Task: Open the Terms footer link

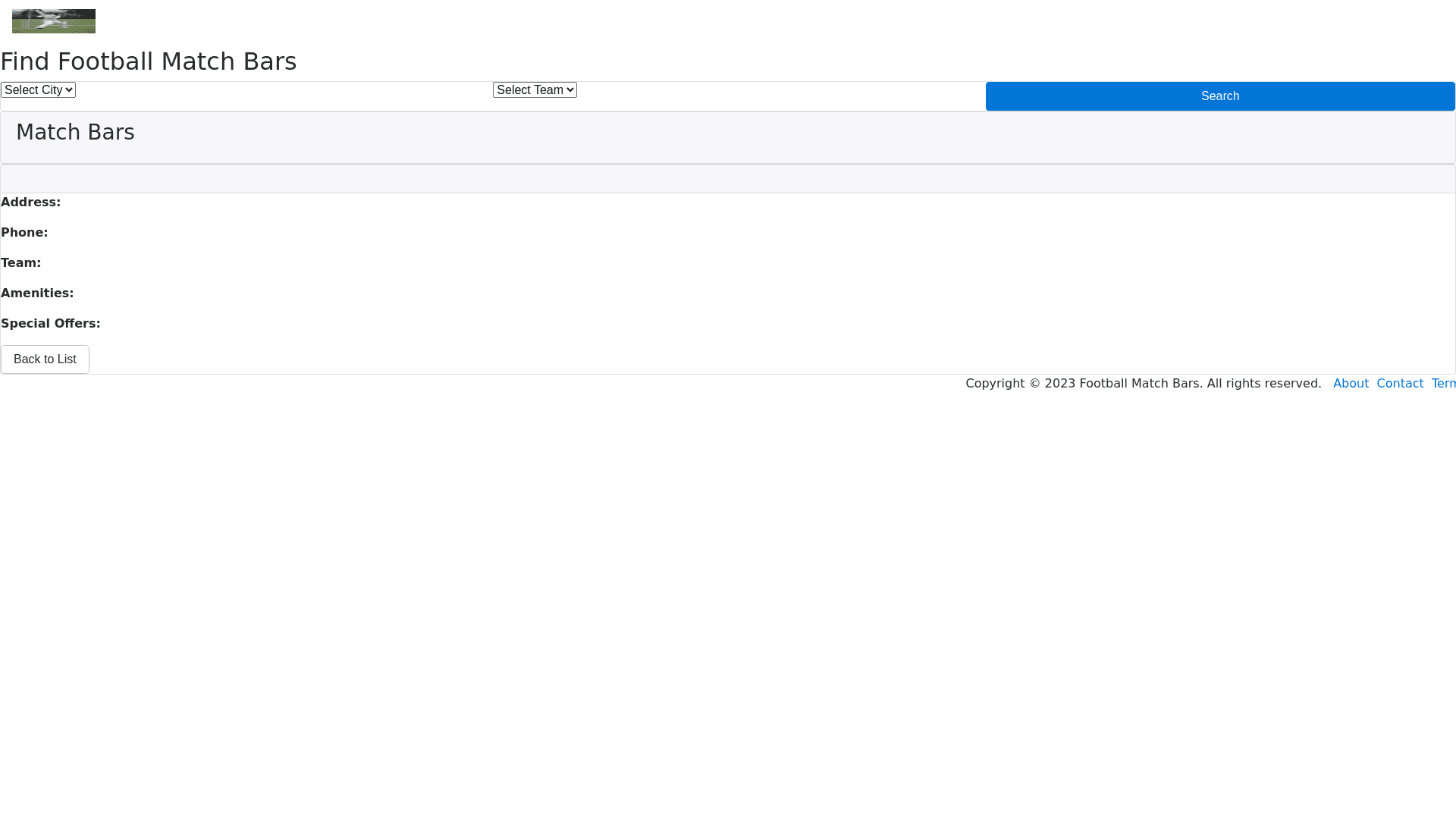Action: pos(1443,384)
